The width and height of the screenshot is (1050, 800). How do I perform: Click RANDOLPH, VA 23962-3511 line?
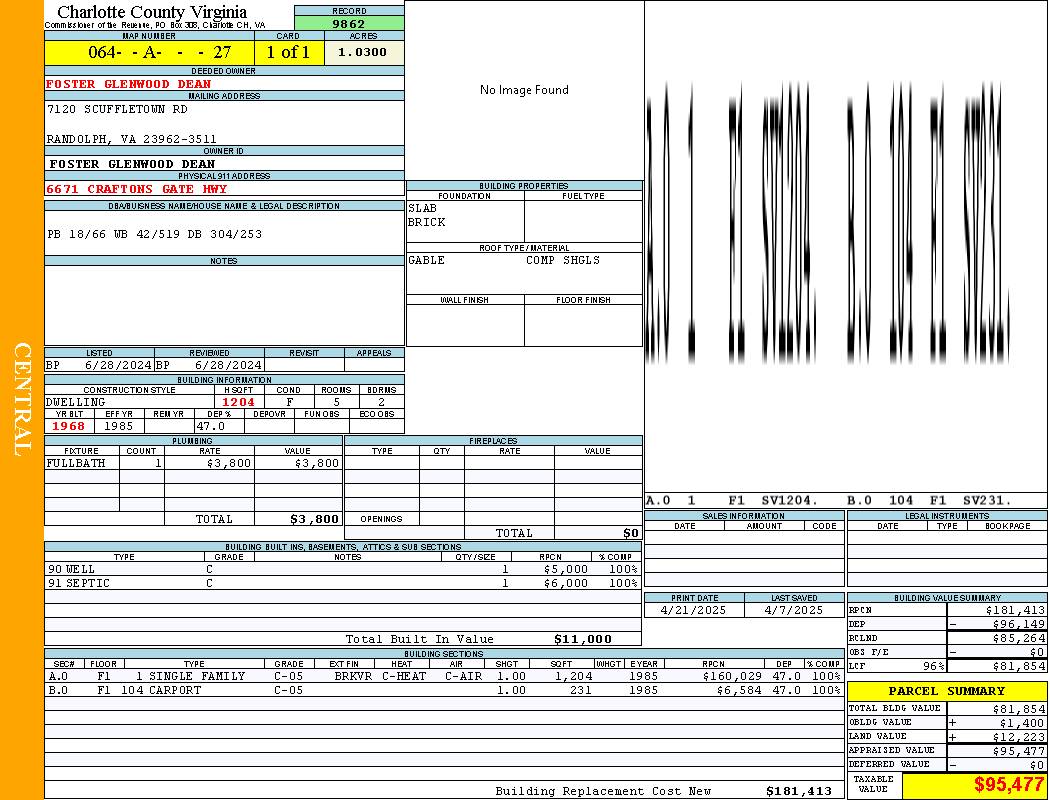click(x=131, y=139)
